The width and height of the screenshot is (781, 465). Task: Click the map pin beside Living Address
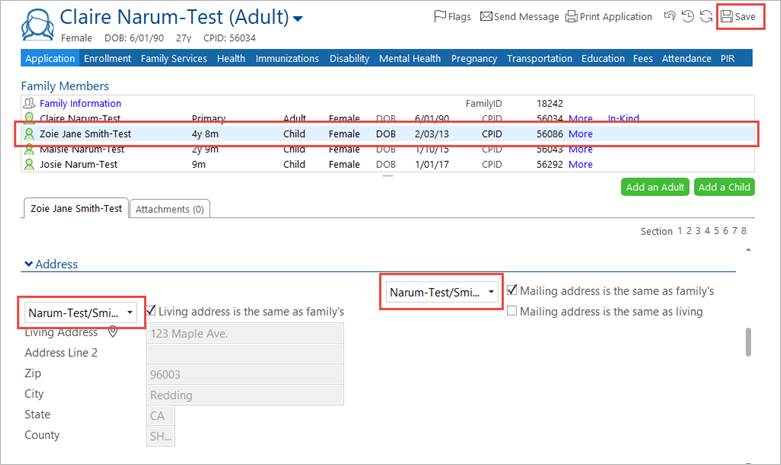coord(113,332)
